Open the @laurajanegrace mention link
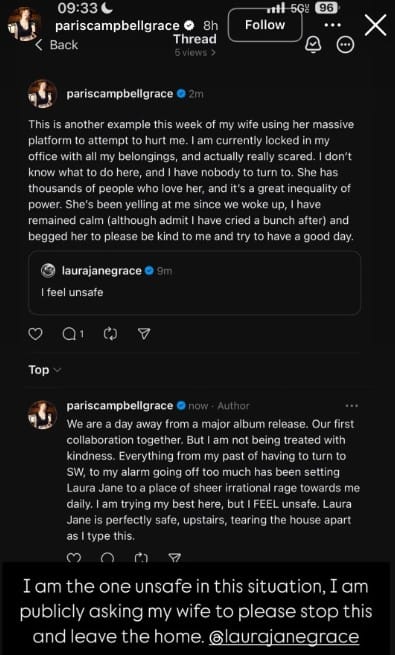395x655 pixels. tap(283, 636)
